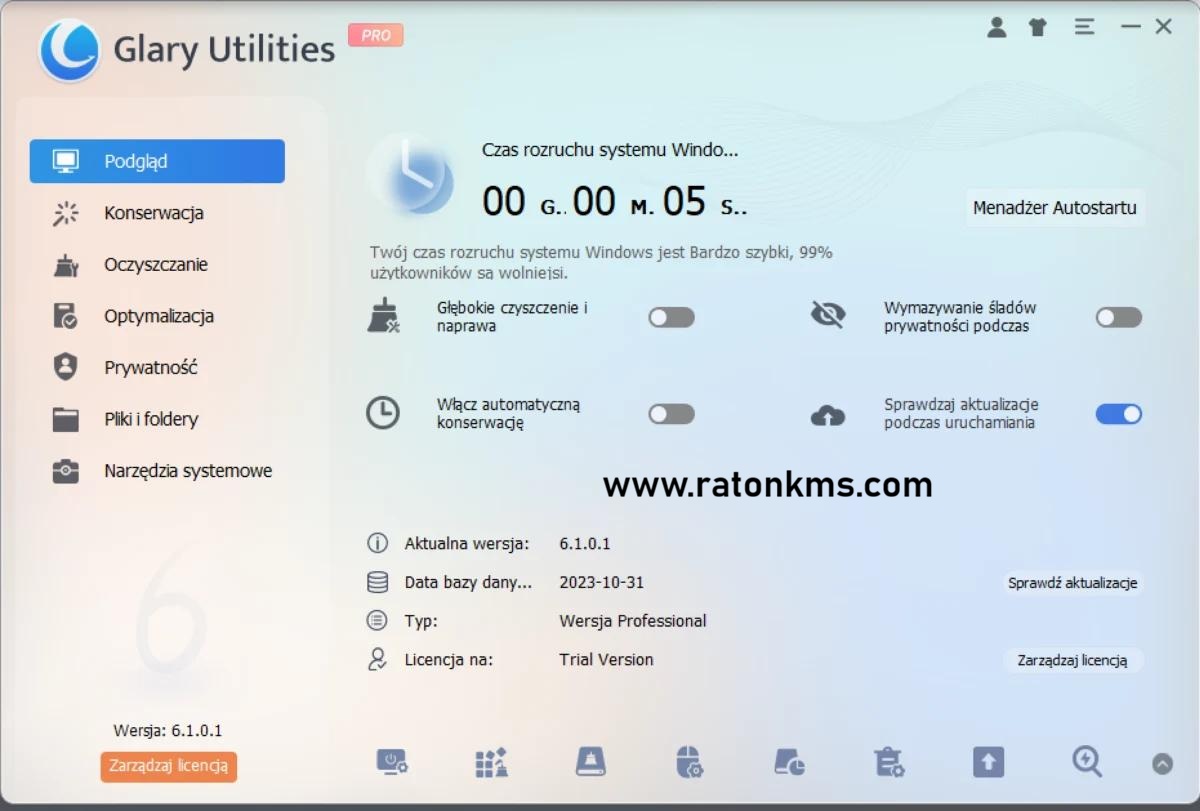This screenshot has height=811, width=1200.
Task: Open the disk space analyzer icon
Action: click(x=789, y=762)
